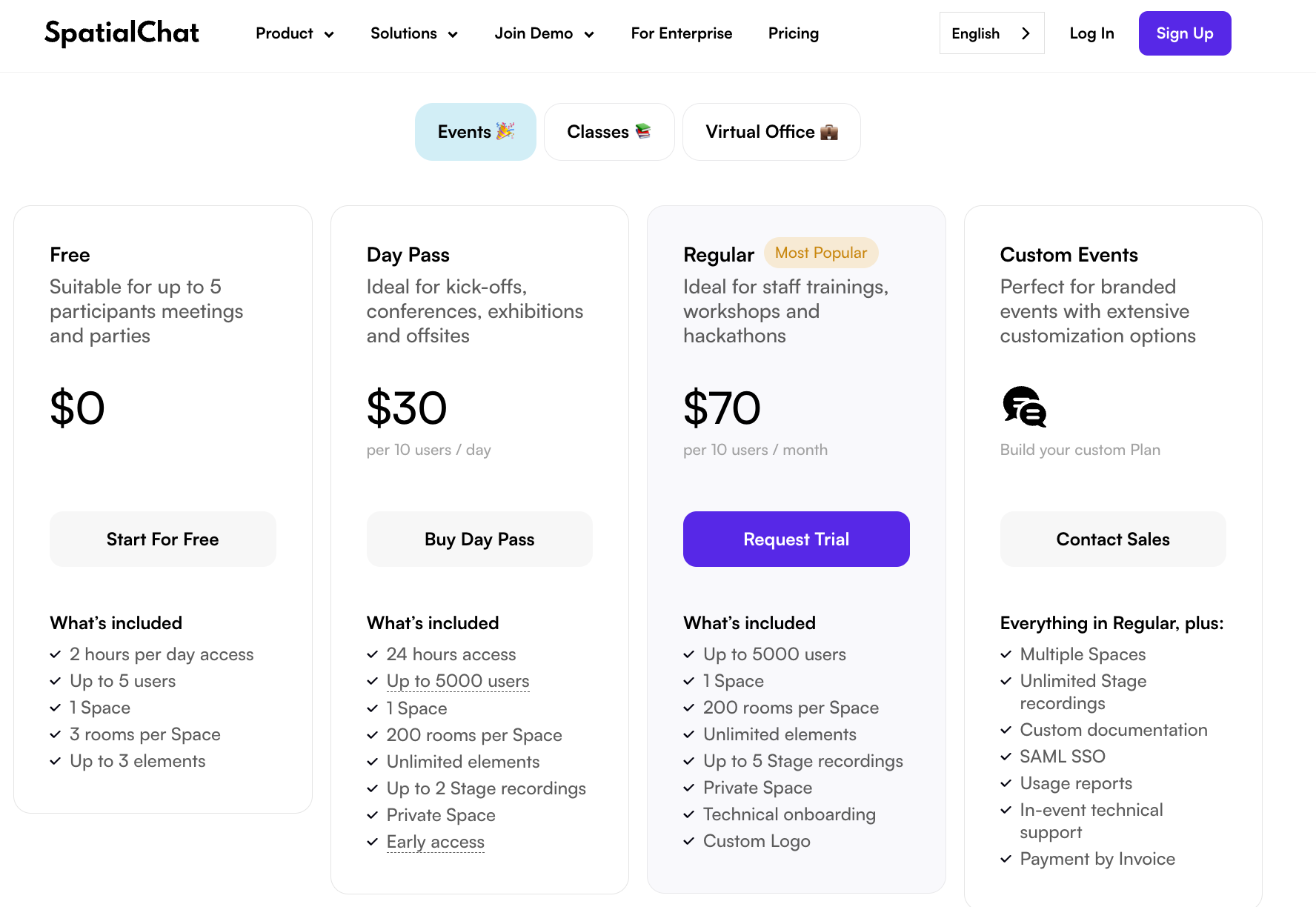Screen dimensions: 1316x907
Task: Click the briefcase emoji on Virtual Office tab
Action: 829,132
